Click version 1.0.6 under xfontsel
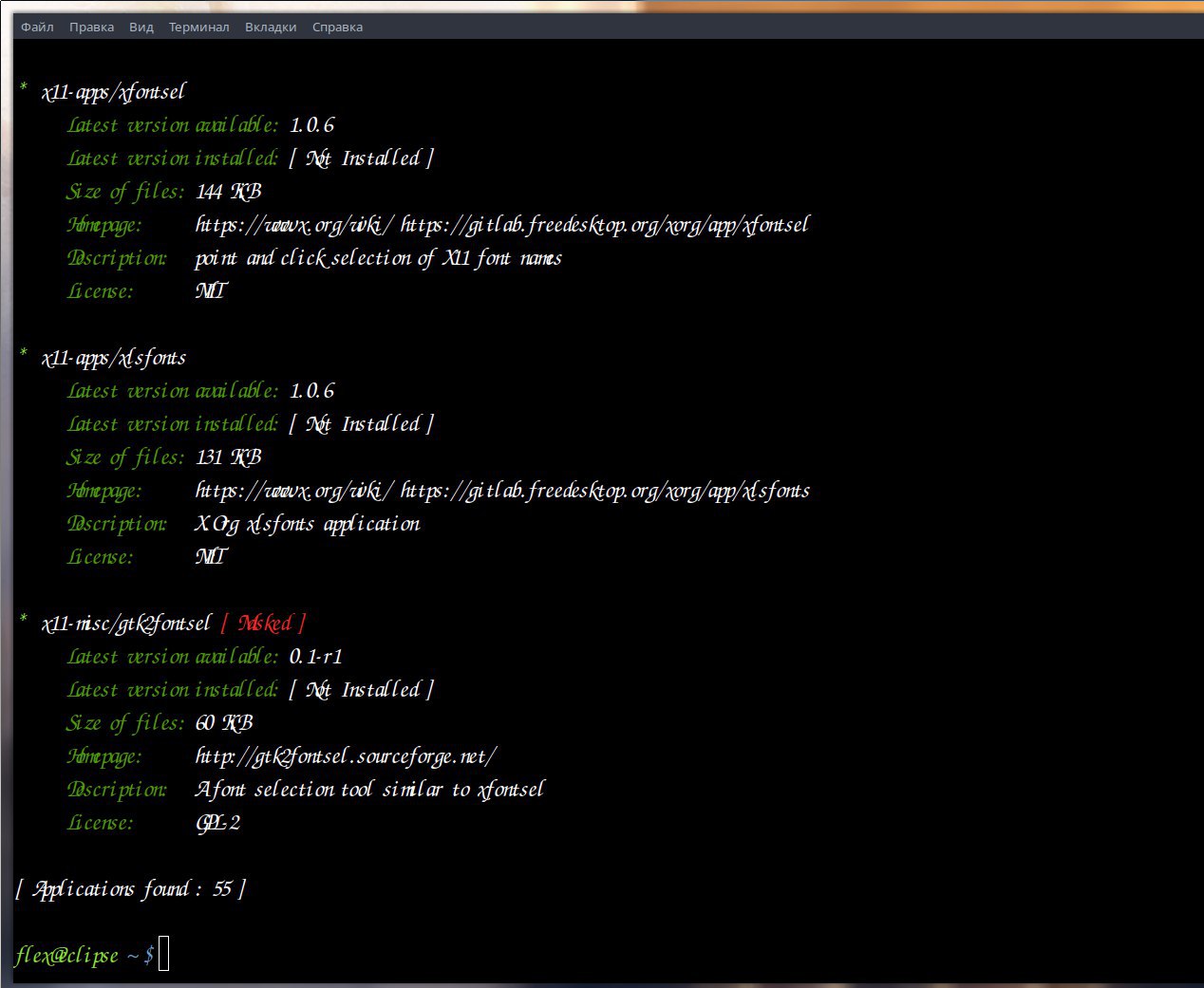This screenshot has width=1204, height=988. click(x=311, y=126)
